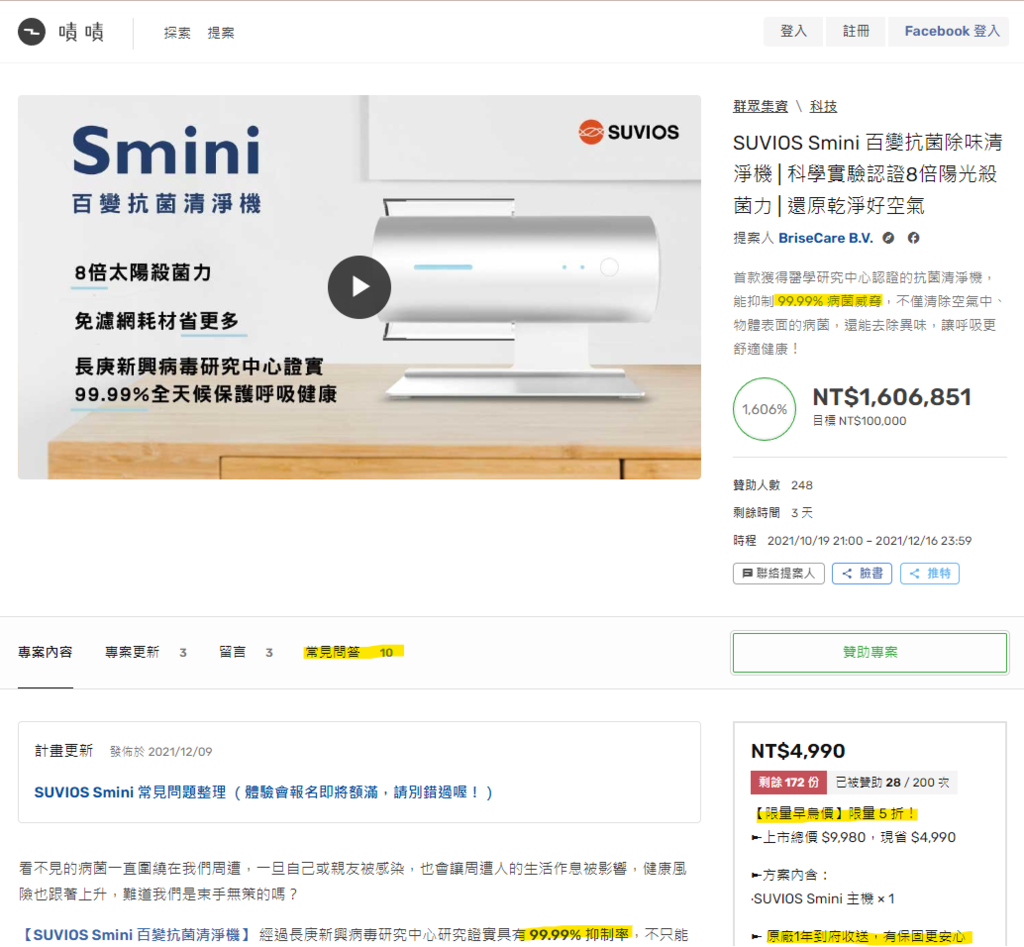Click the 上市總價 $9,980 line
This screenshot has height=947, width=1024.
(854, 837)
